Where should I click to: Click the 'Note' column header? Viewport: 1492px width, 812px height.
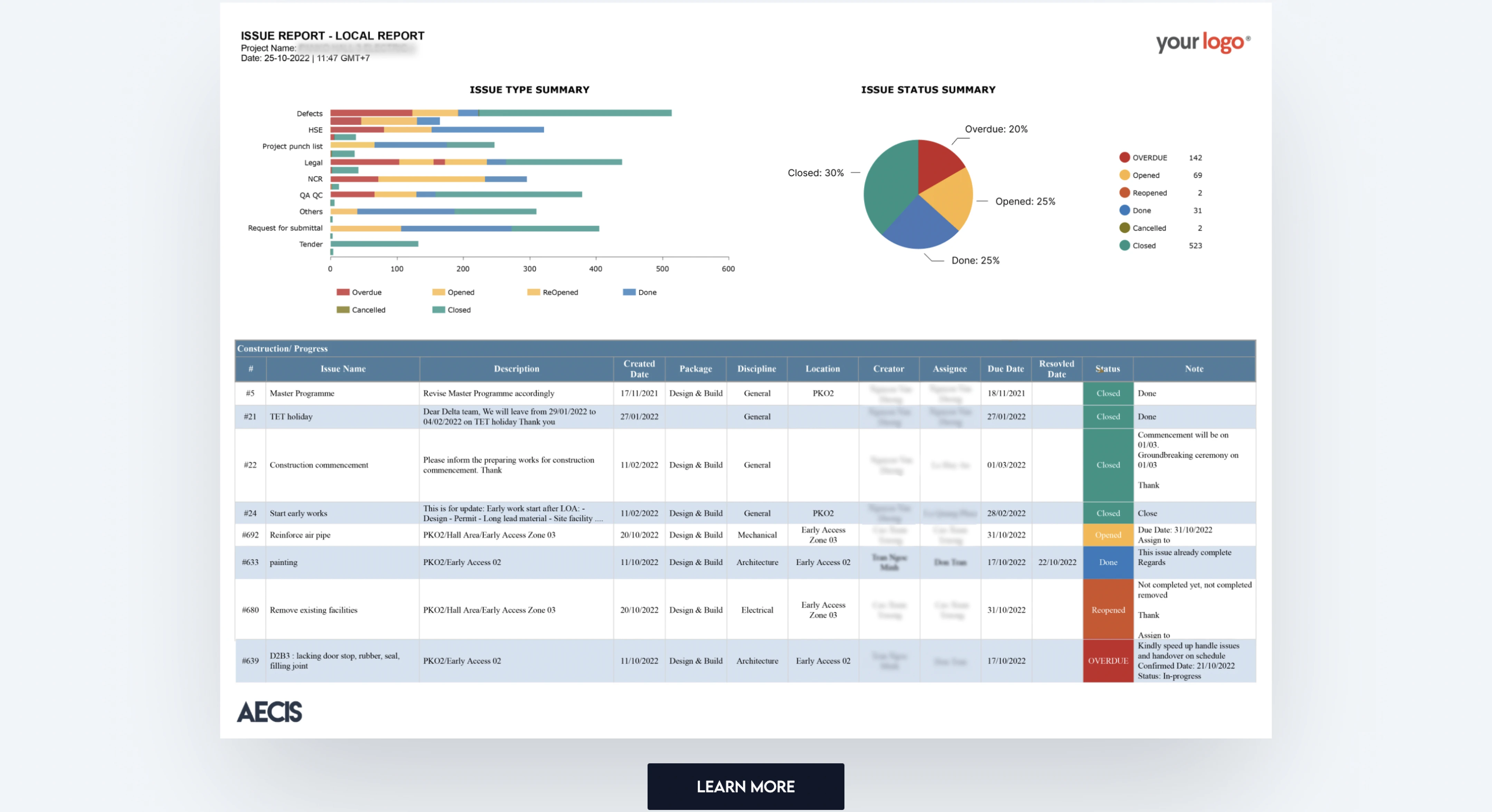[x=1194, y=369]
